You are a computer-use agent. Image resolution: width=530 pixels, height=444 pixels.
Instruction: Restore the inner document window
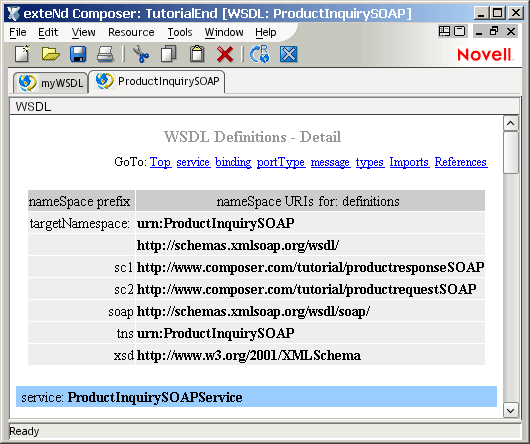[494, 31]
